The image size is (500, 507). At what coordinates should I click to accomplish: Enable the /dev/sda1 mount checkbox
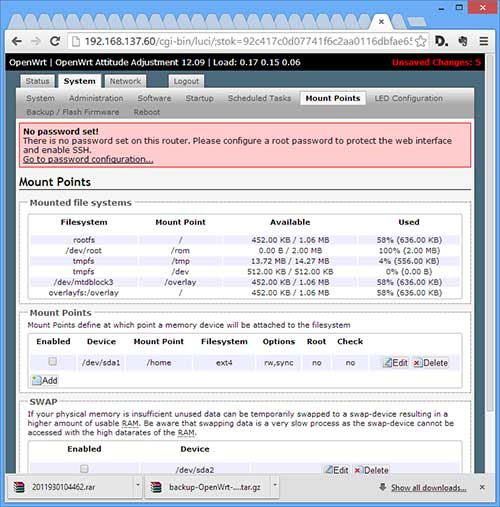[52, 361]
